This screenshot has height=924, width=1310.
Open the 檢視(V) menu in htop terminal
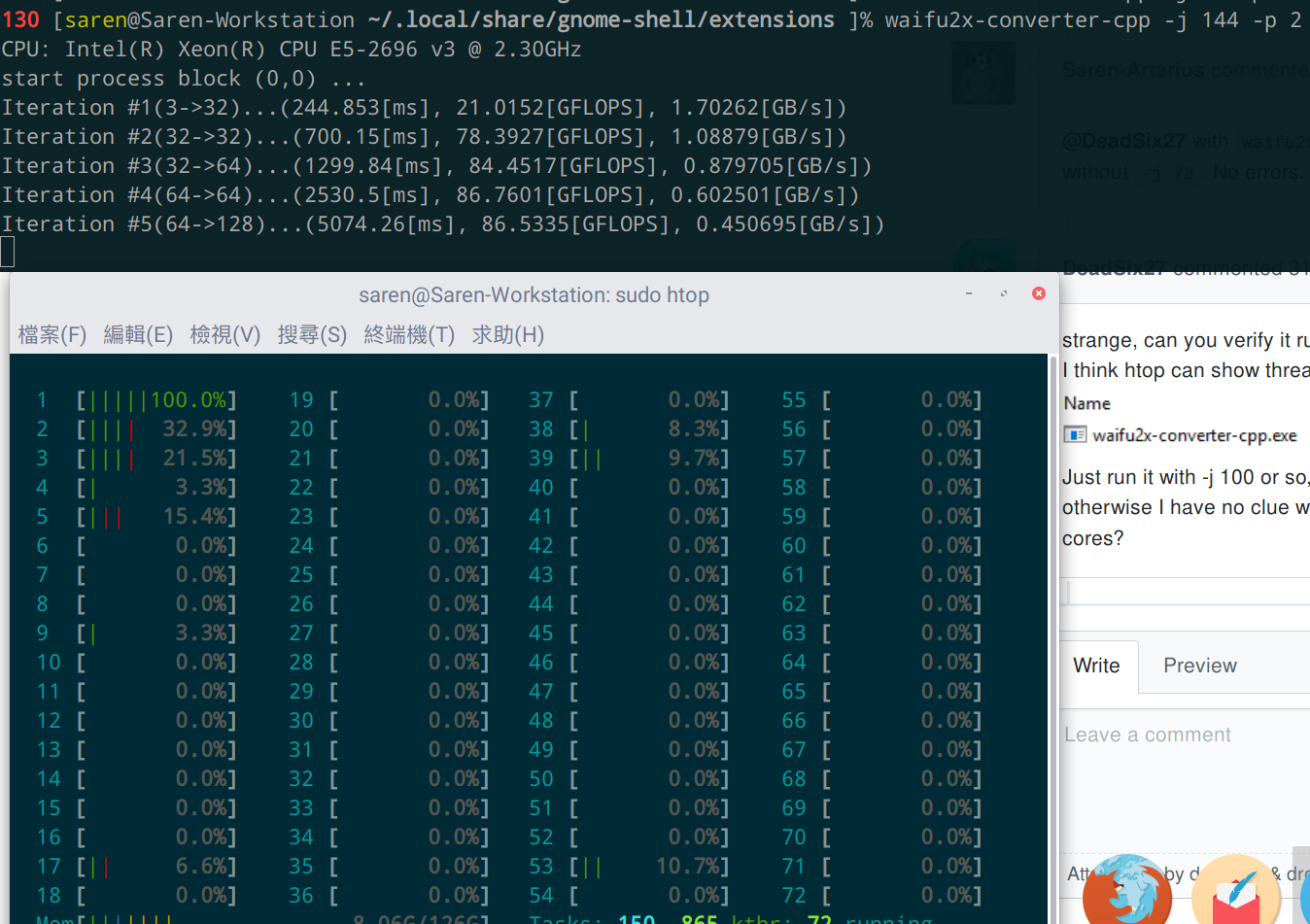click(x=225, y=335)
